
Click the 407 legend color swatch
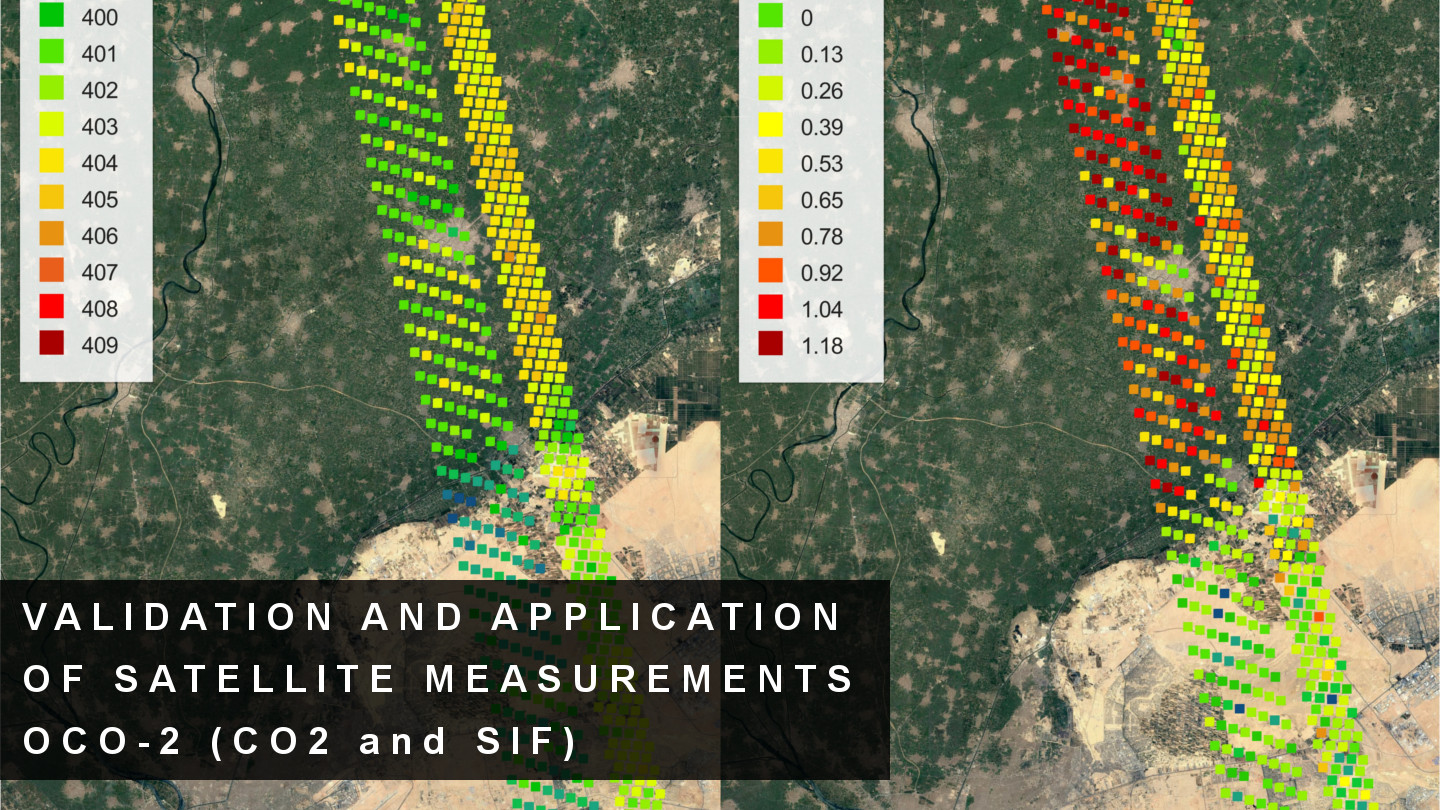tap(52, 272)
